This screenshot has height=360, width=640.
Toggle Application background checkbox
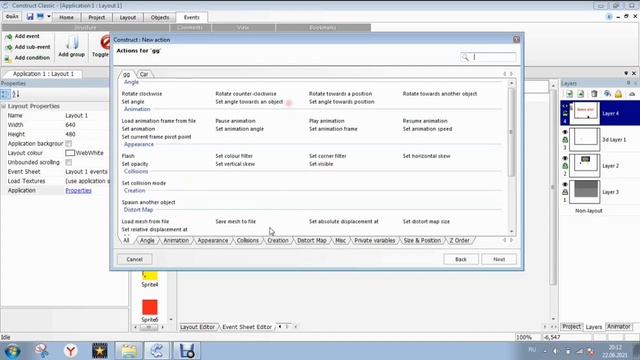(69, 144)
